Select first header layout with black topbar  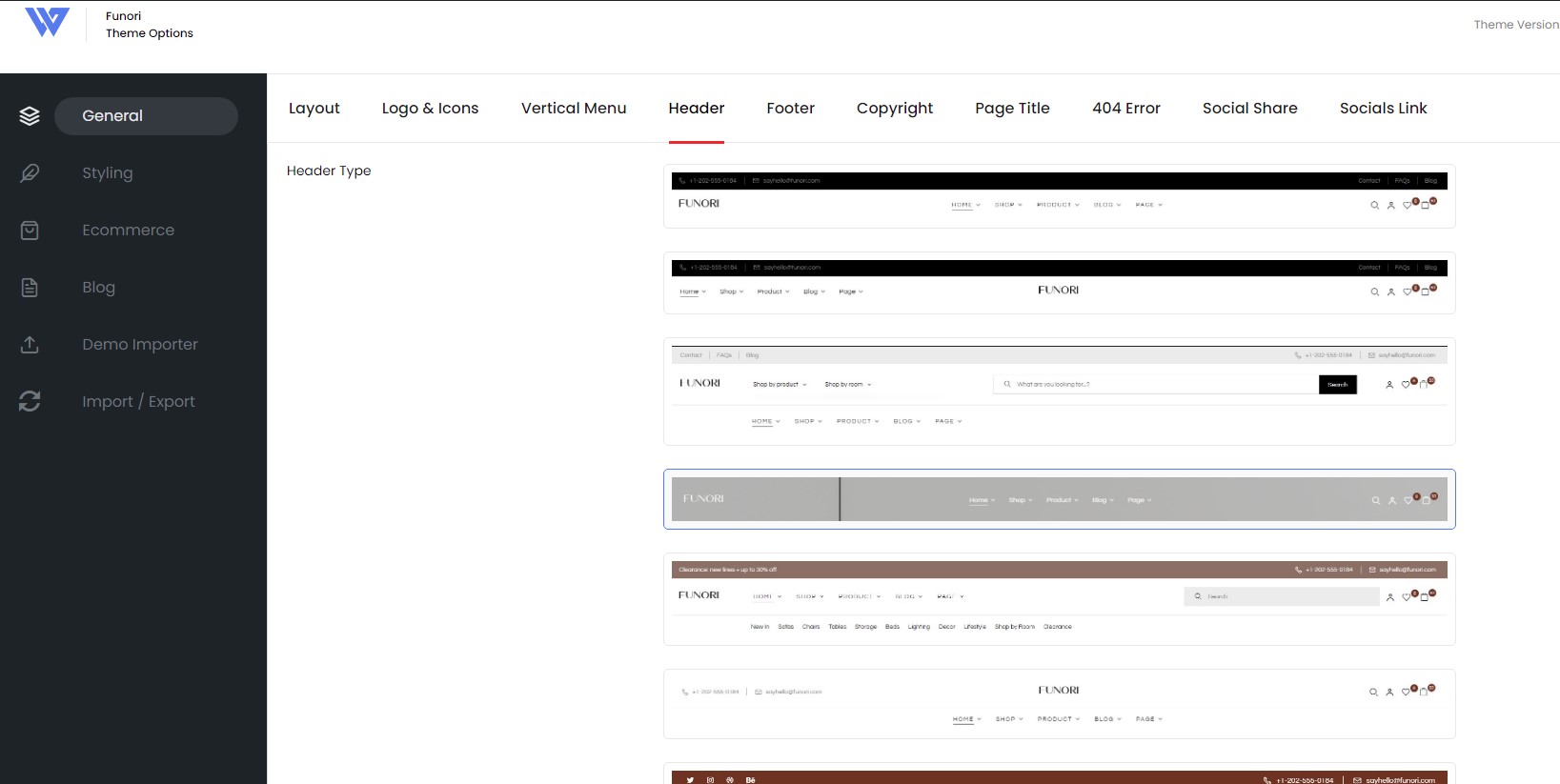pyautogui.click(x=1060, y=196)
